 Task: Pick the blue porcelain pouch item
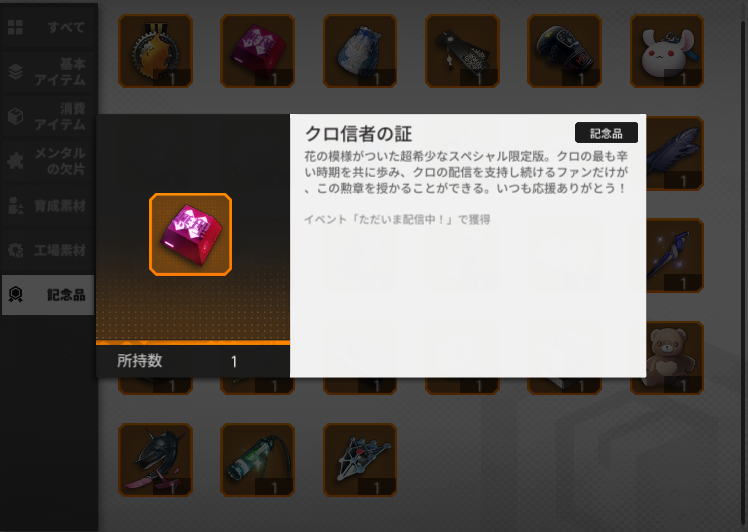click(x=360, y=51)
